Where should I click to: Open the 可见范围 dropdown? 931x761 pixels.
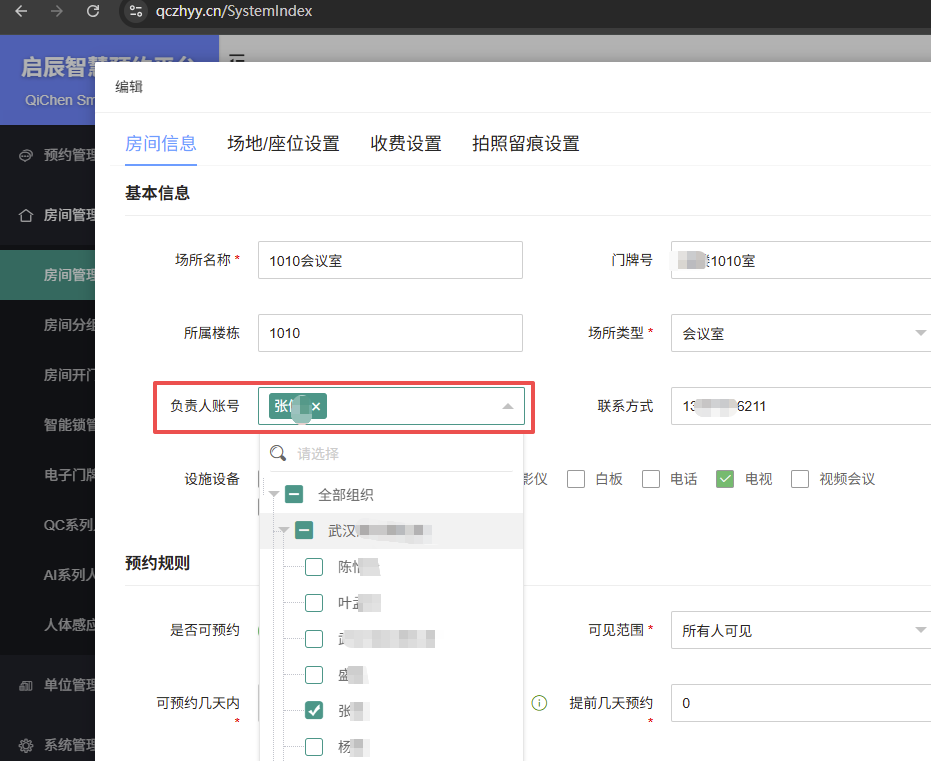pyautogui.click(x=801, y=630)
